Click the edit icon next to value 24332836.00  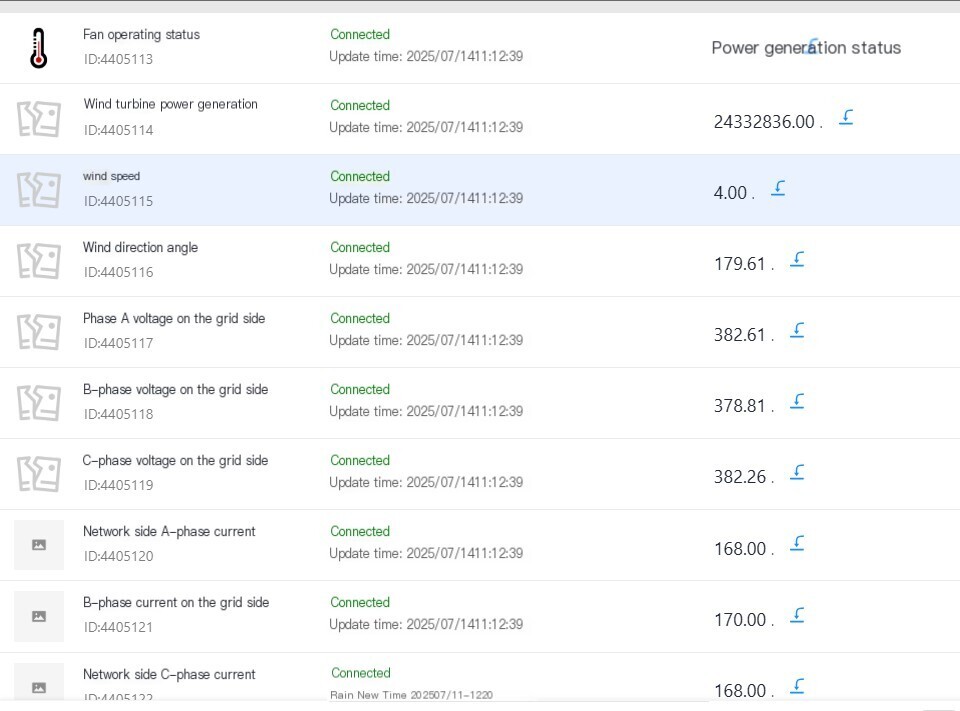846,117
